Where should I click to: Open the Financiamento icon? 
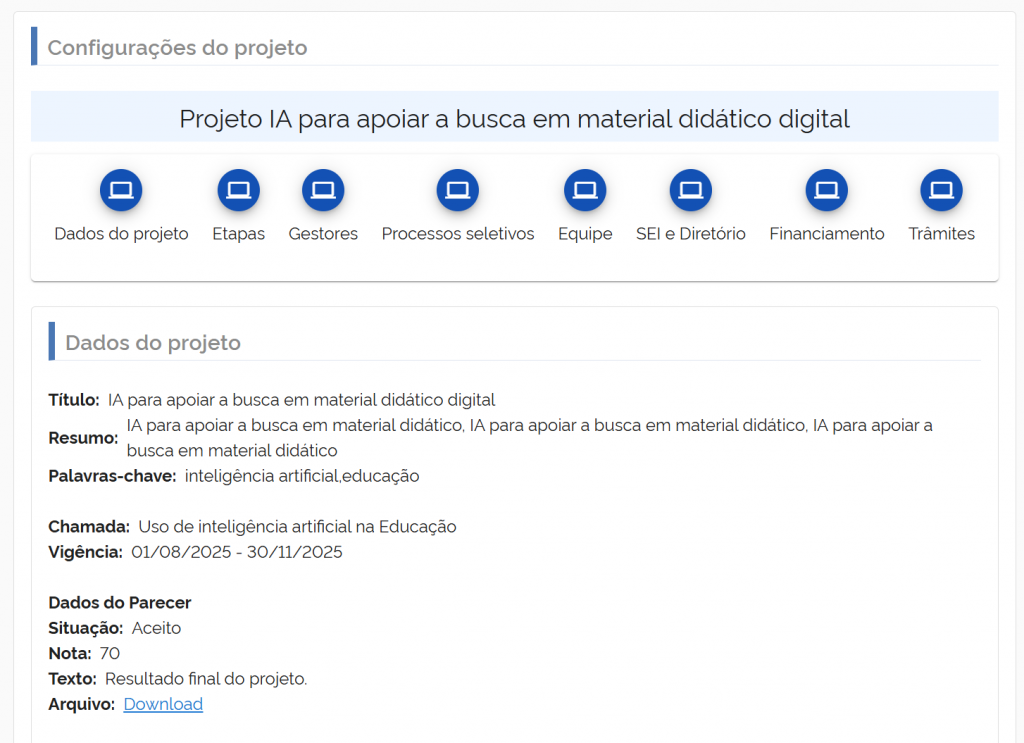pos(826,190)
